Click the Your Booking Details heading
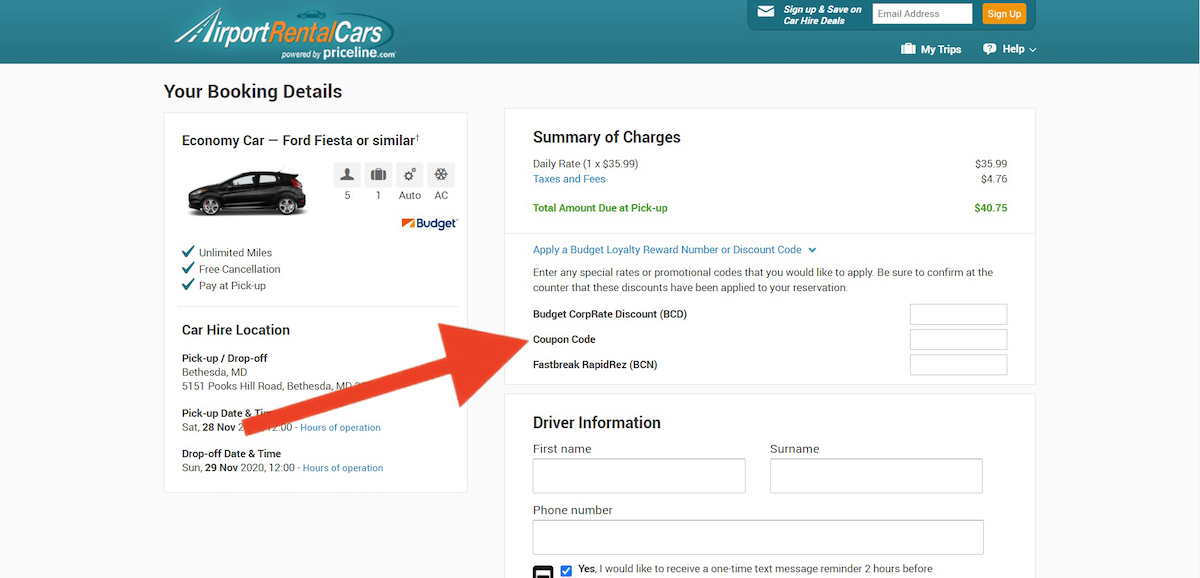Screen dimensions: 1200x578 coord(253,91)
